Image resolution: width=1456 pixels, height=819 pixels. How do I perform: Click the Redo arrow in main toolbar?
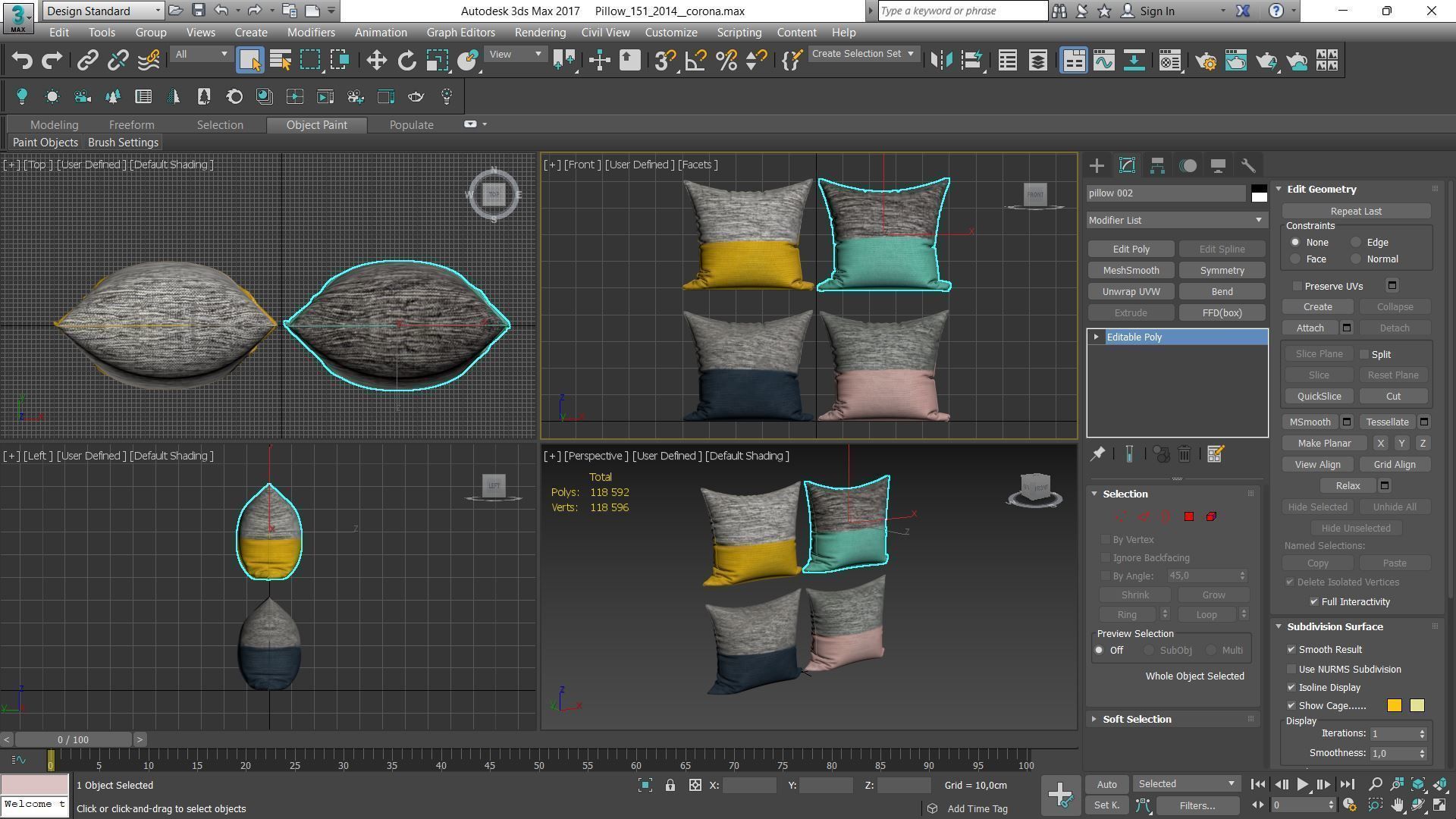point(52,61)
